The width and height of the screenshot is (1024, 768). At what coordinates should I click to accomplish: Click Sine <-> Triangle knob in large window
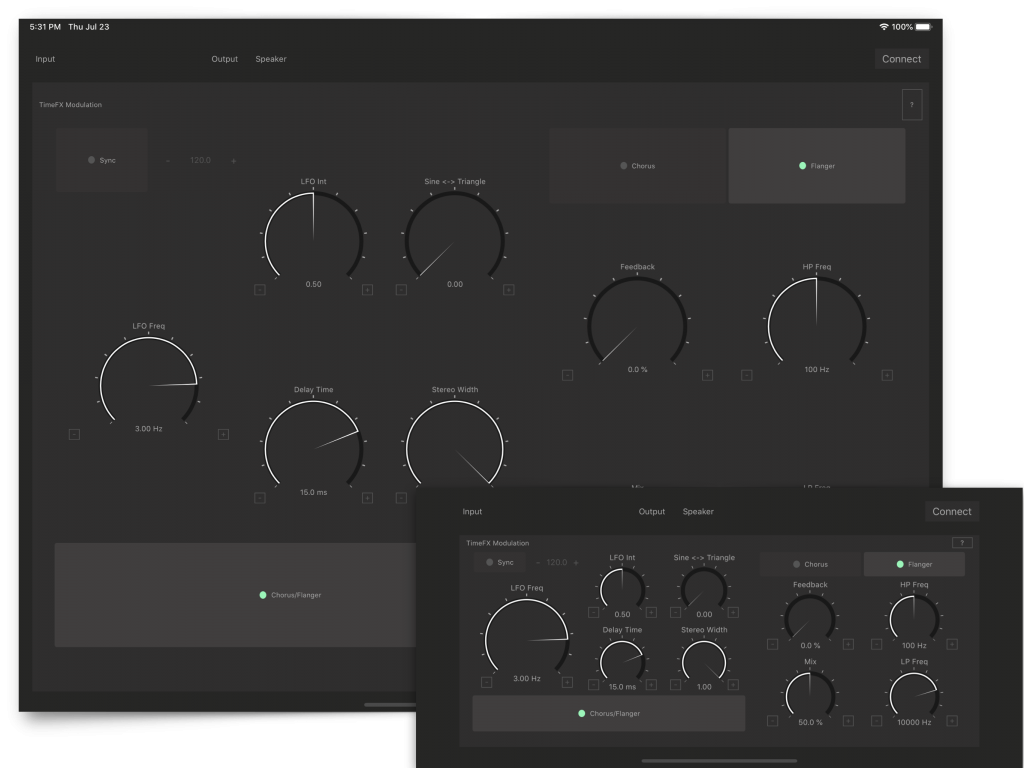[454, 240]
